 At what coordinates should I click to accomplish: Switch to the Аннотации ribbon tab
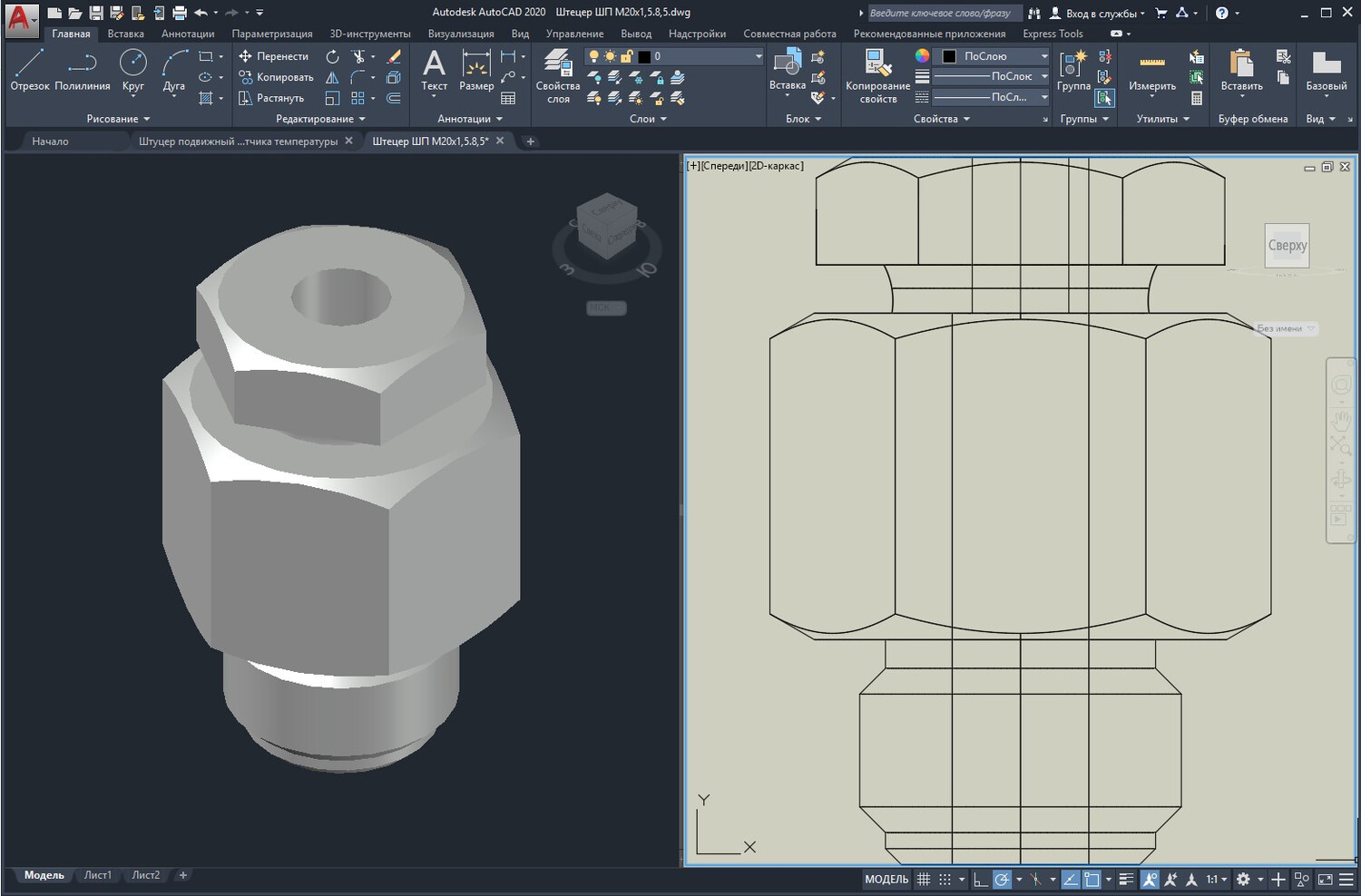click(x=188, y=34)
